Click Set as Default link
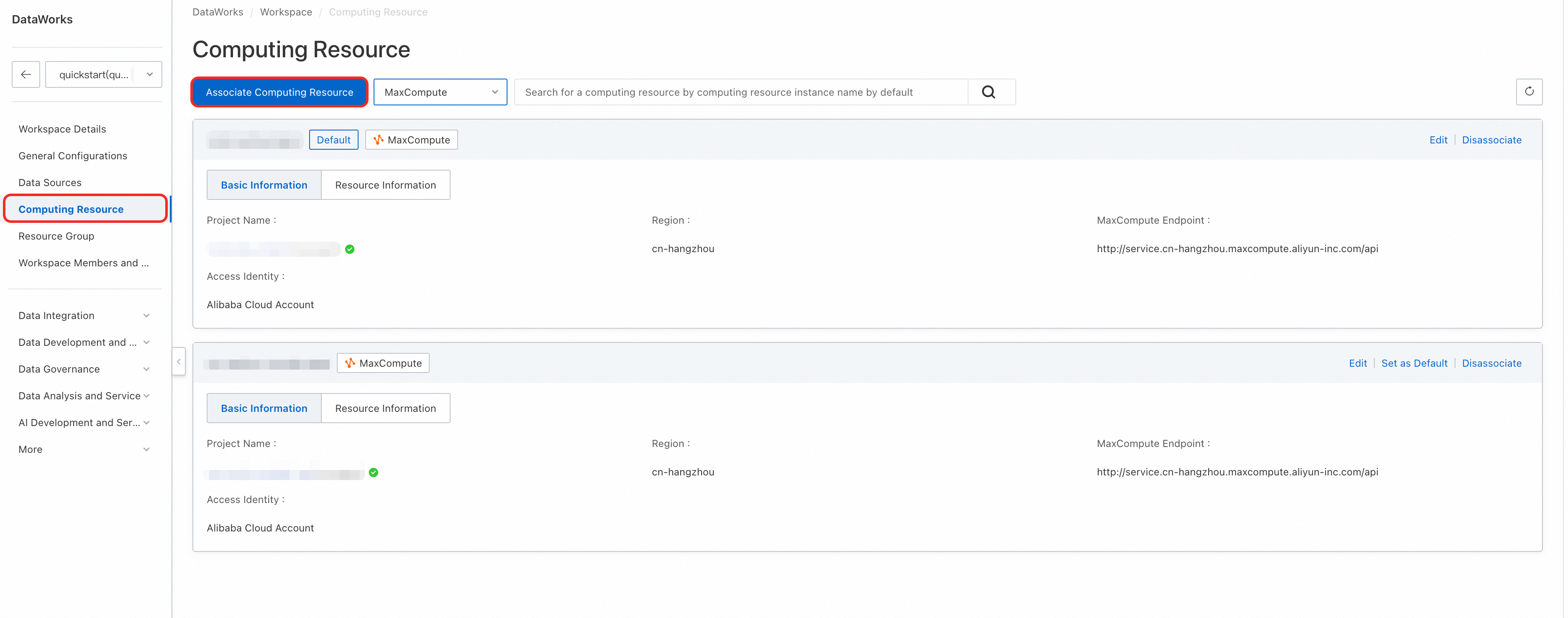Viewport: 1568px width, 618px height. [x=1414, y=363]
